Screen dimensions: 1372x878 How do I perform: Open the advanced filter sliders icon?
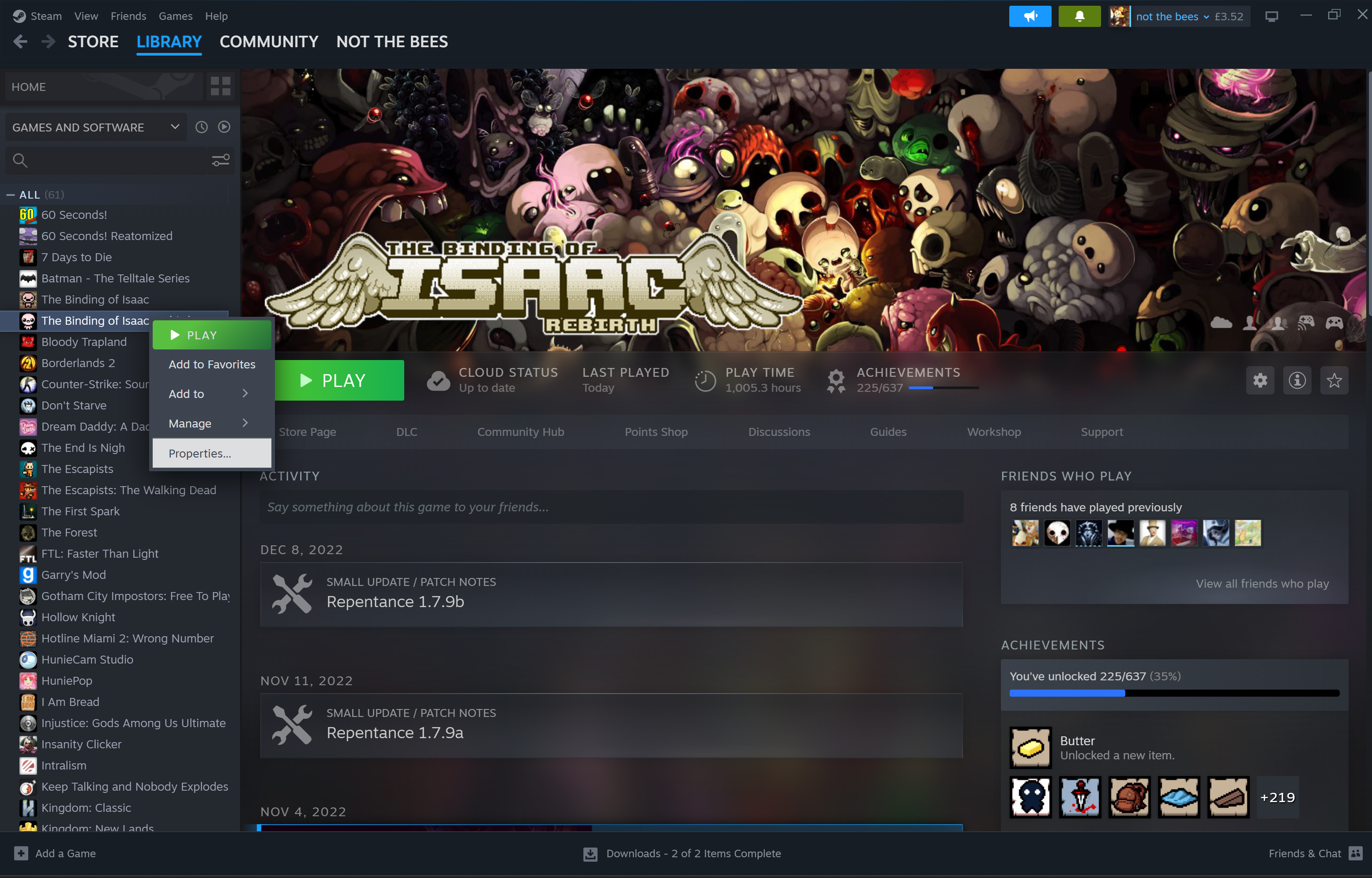(221, 160)
